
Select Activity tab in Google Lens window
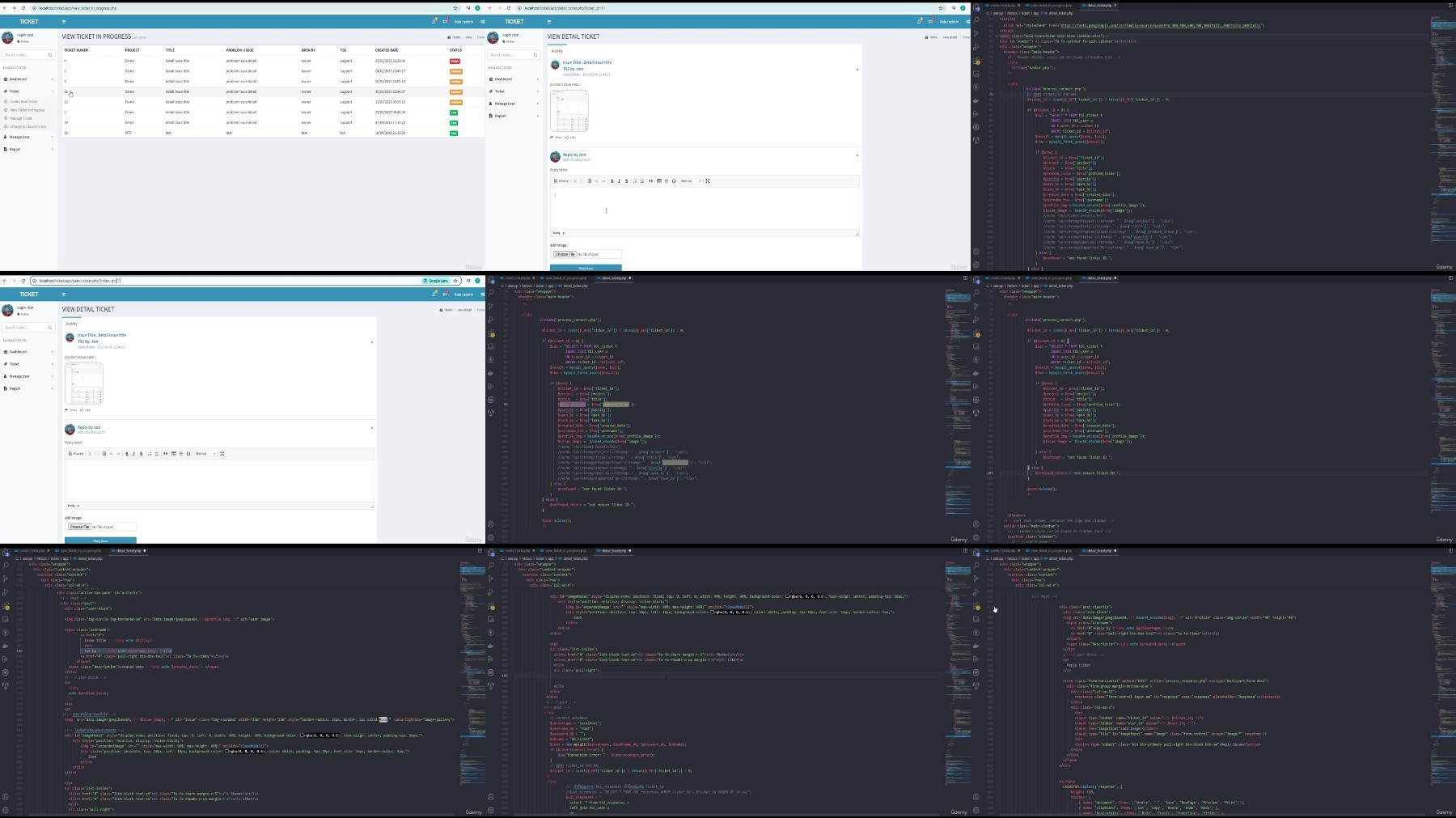point(72,324)
